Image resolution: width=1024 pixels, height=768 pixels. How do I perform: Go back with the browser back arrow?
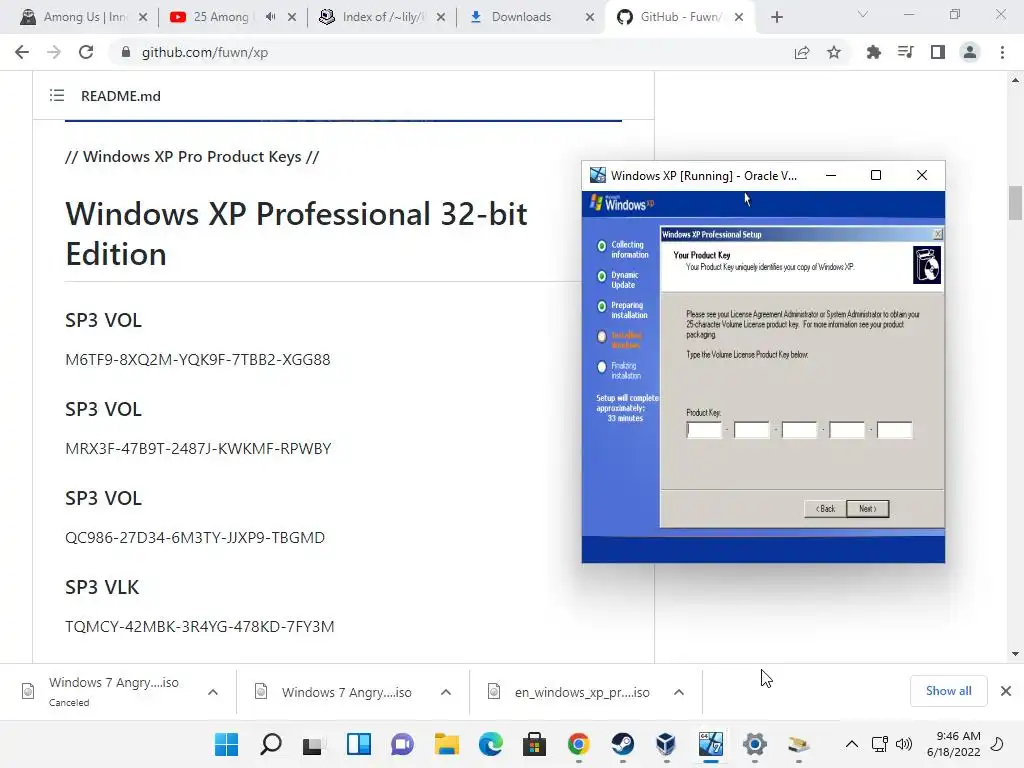(x=22, y=52)
